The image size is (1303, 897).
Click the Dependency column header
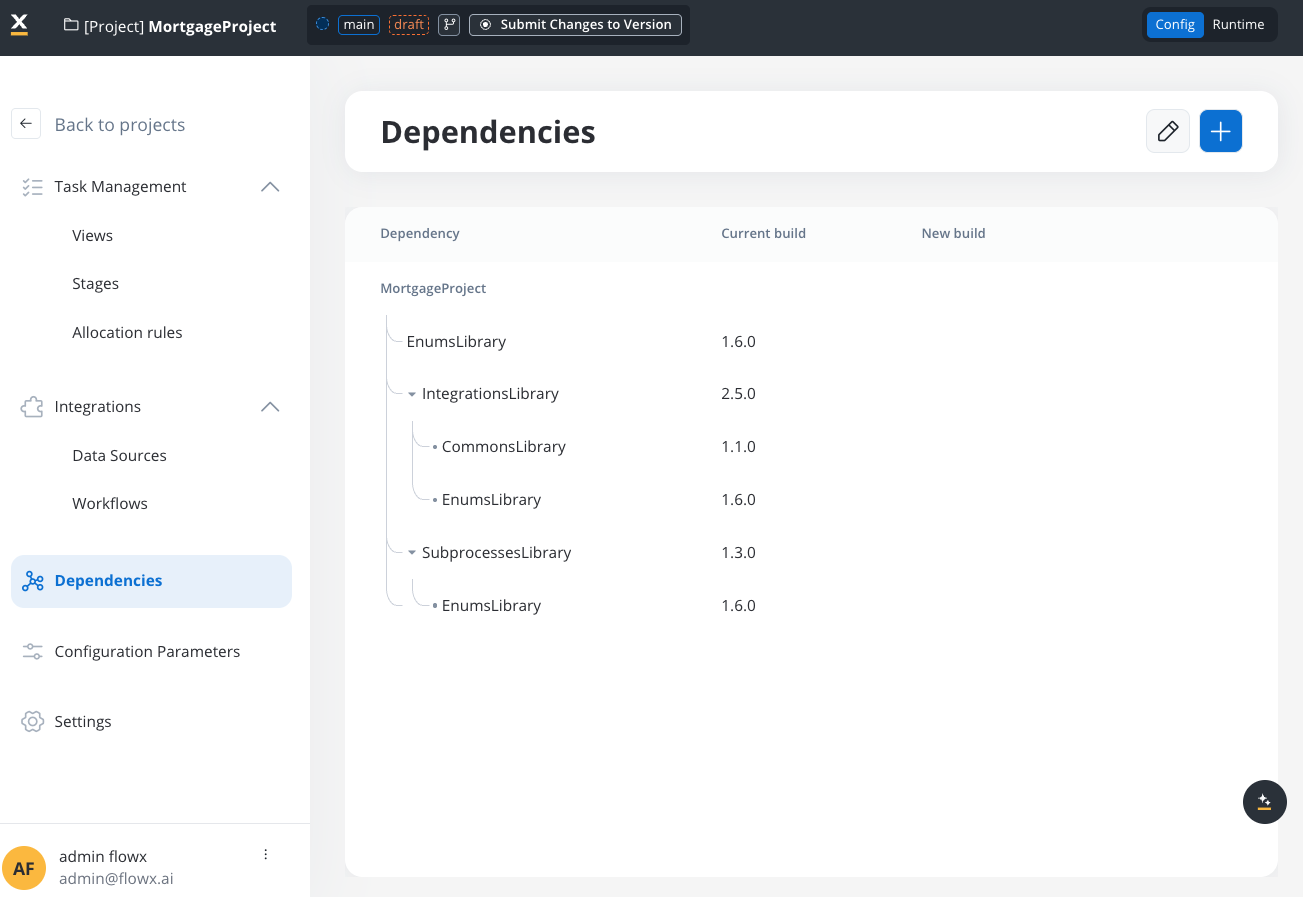[x=420, y=234]
